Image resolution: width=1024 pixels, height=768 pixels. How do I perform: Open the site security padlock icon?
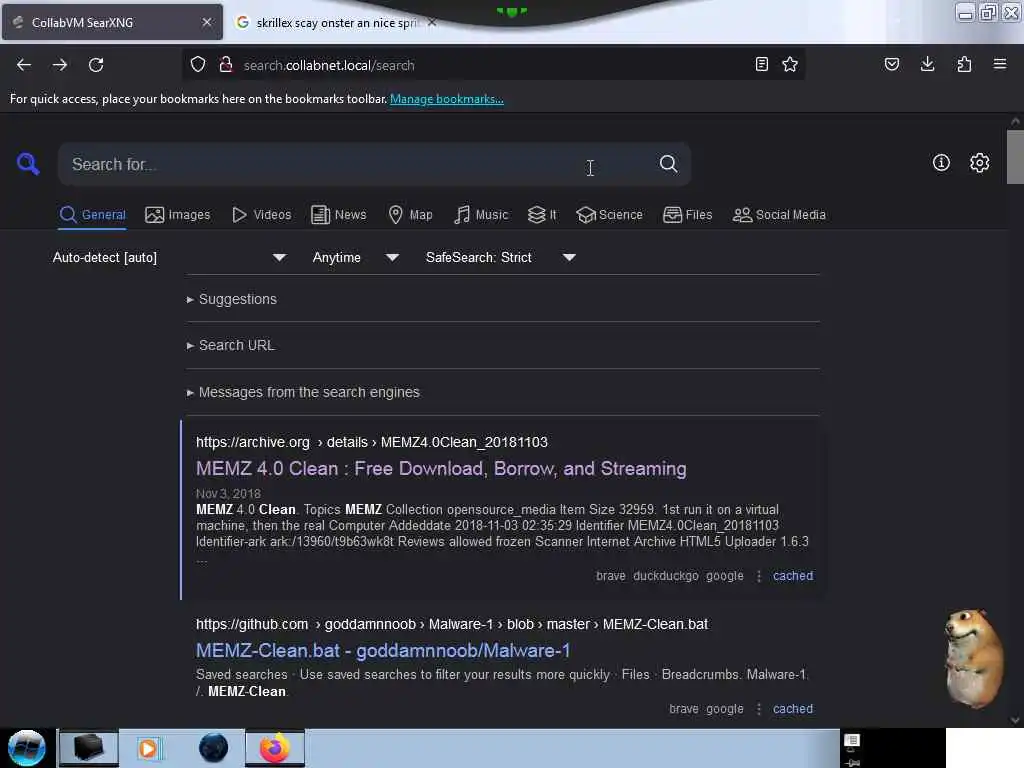(x=226, y=65)
